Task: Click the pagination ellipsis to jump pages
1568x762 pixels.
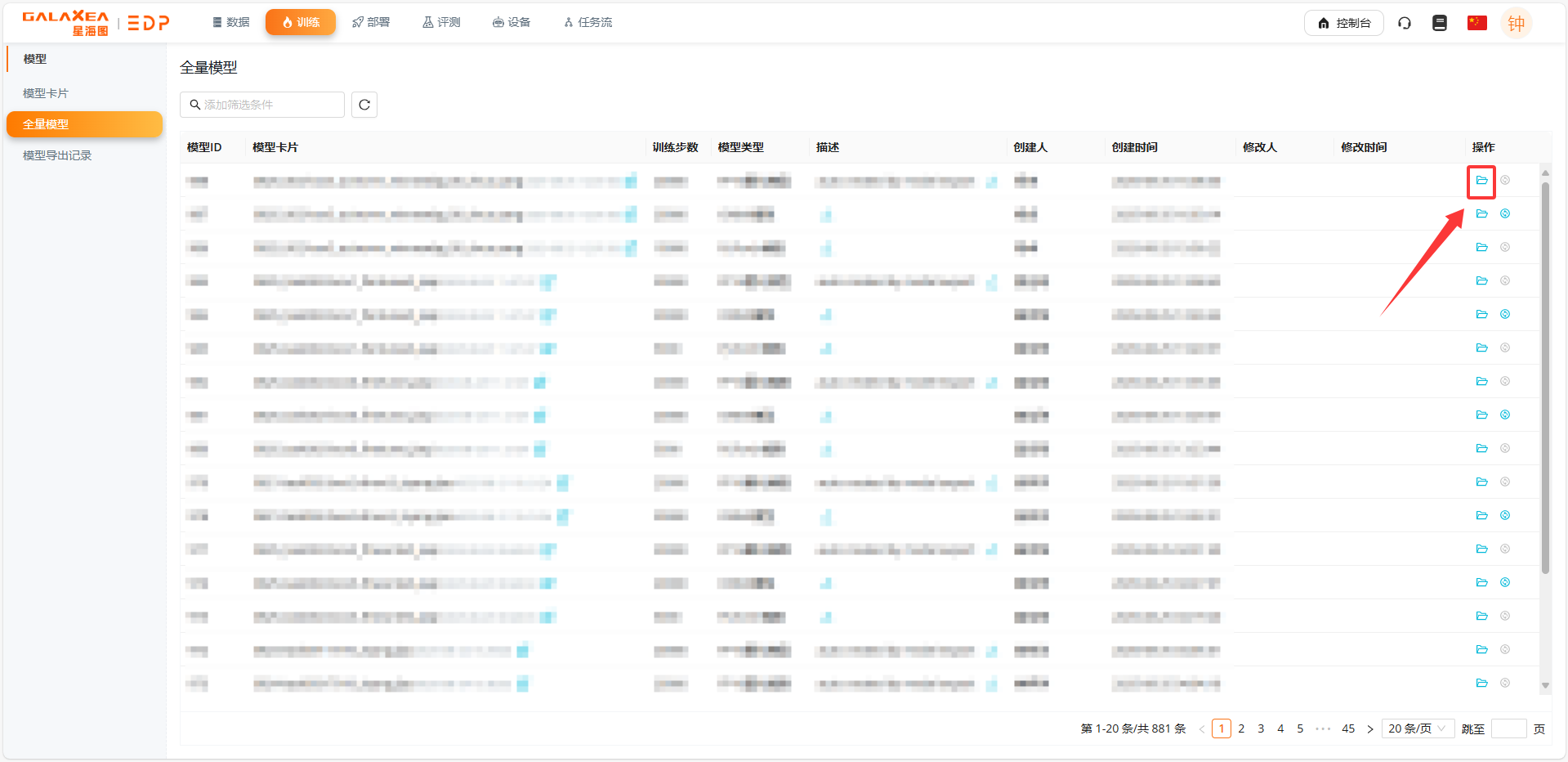Action: (x=1323, y=728)
